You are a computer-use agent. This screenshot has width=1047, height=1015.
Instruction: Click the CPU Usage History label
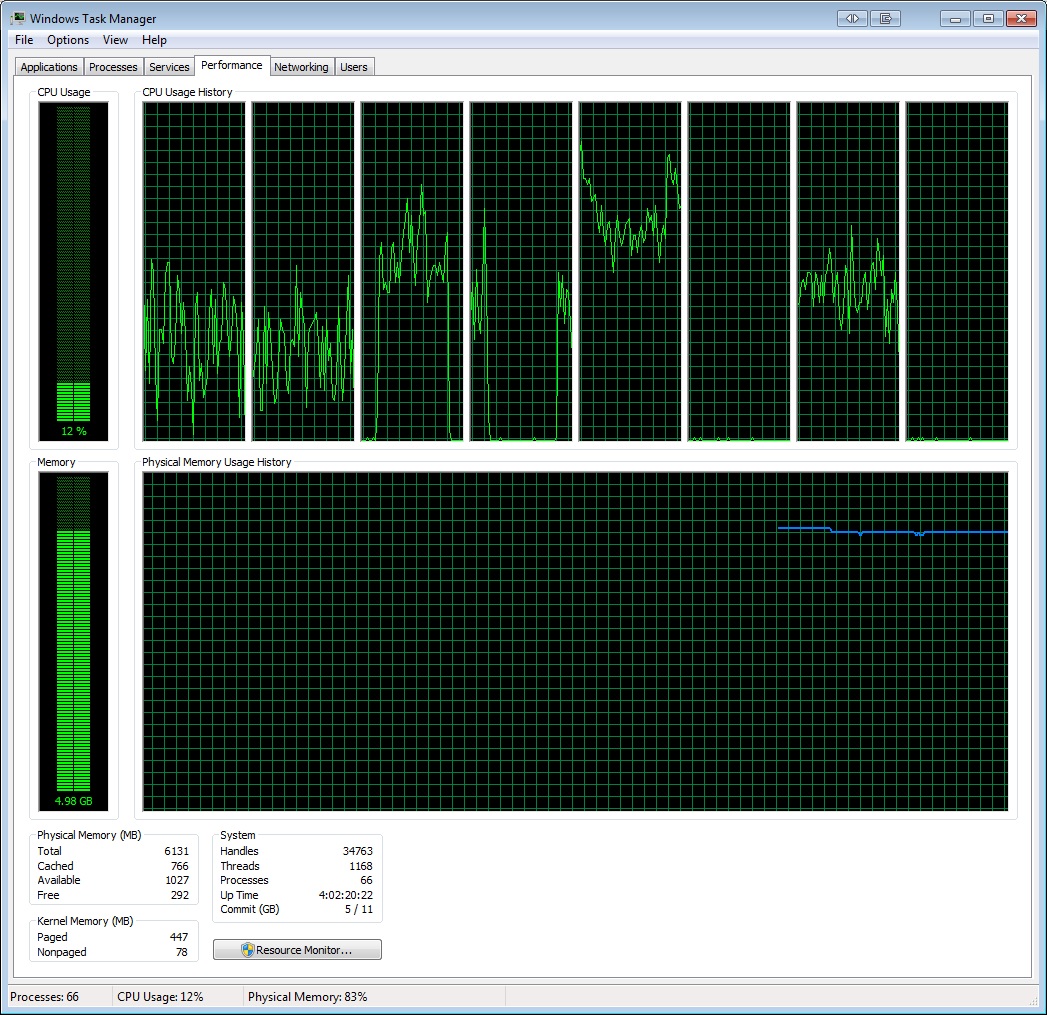187,92
